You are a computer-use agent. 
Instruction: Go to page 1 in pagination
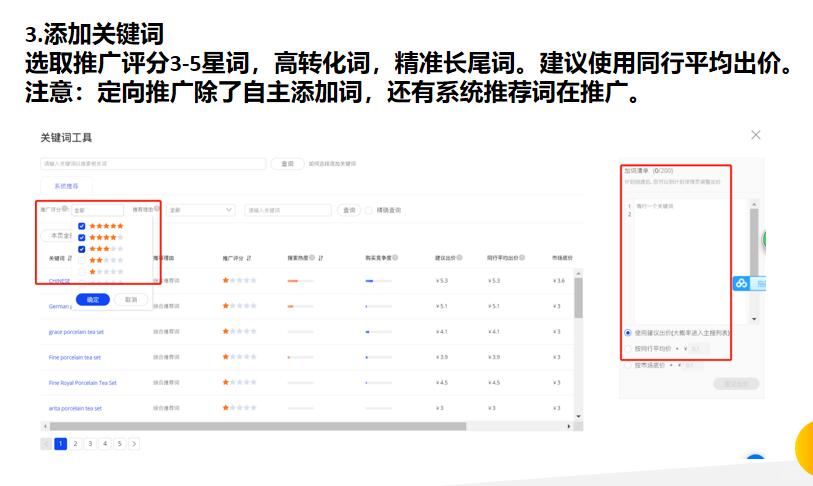[61, 443]
